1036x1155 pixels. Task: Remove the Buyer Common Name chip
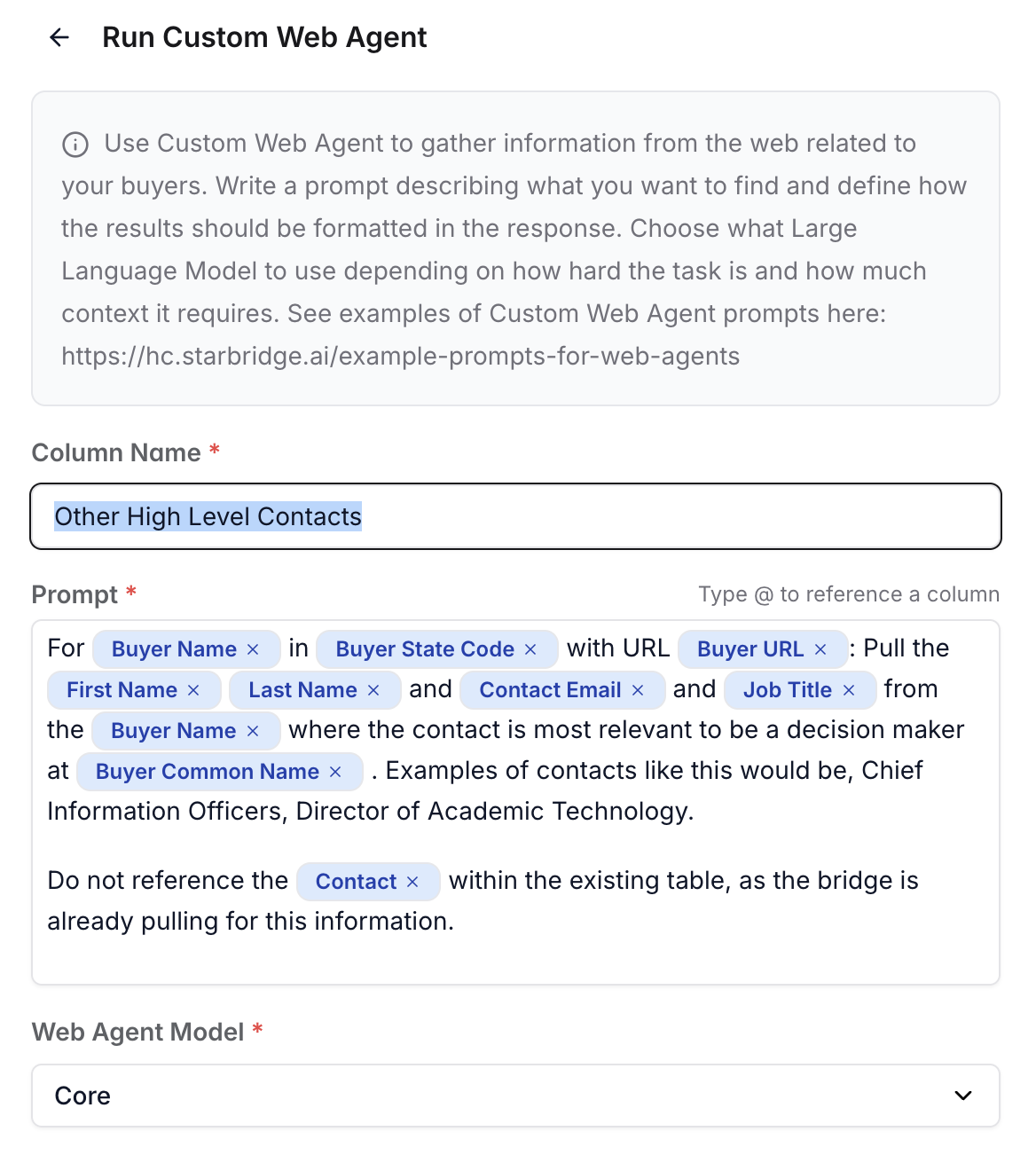pos(336,772)
